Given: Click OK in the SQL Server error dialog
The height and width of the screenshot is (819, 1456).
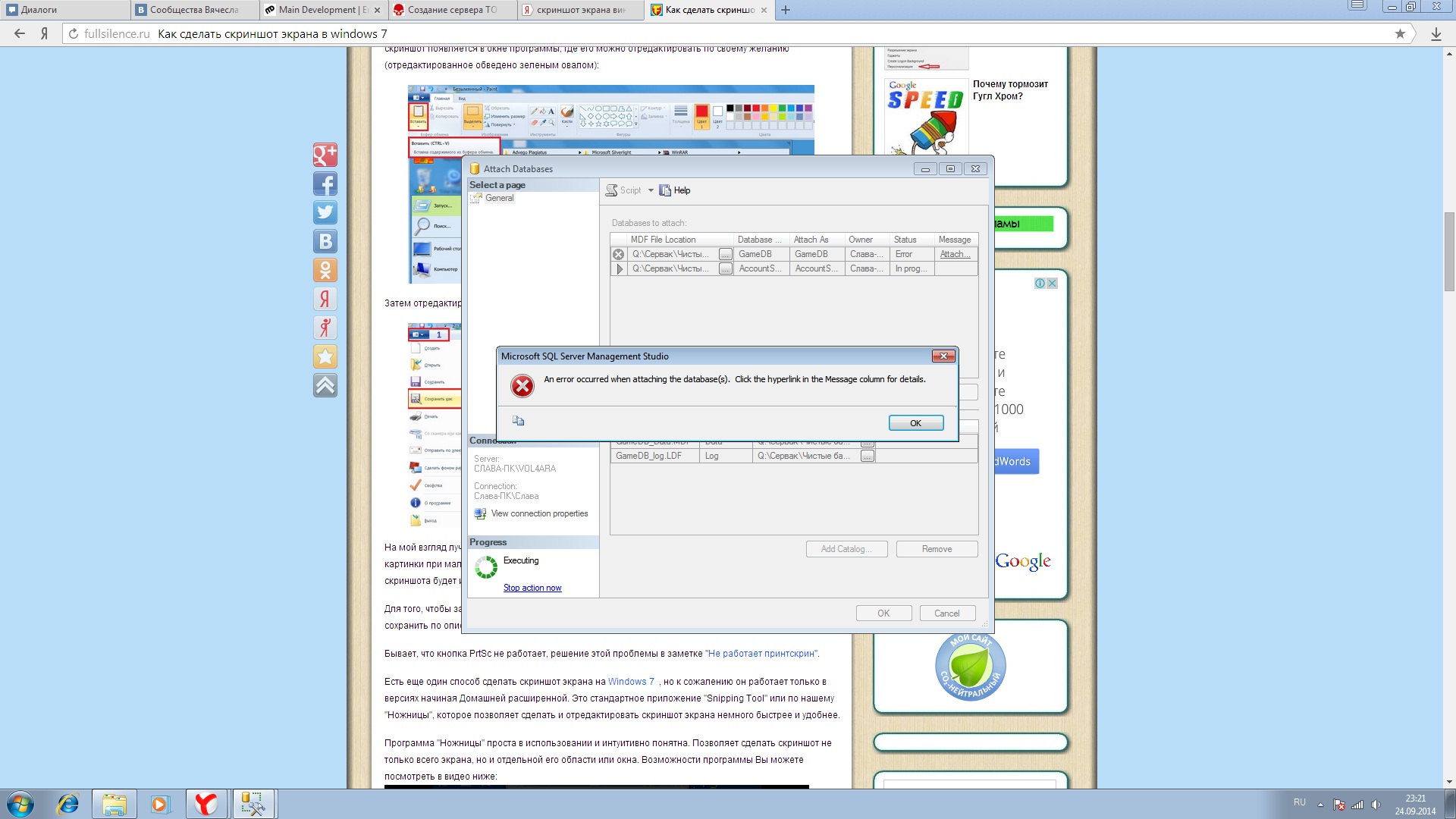Looking at the screenshot, I should point(915,423).
